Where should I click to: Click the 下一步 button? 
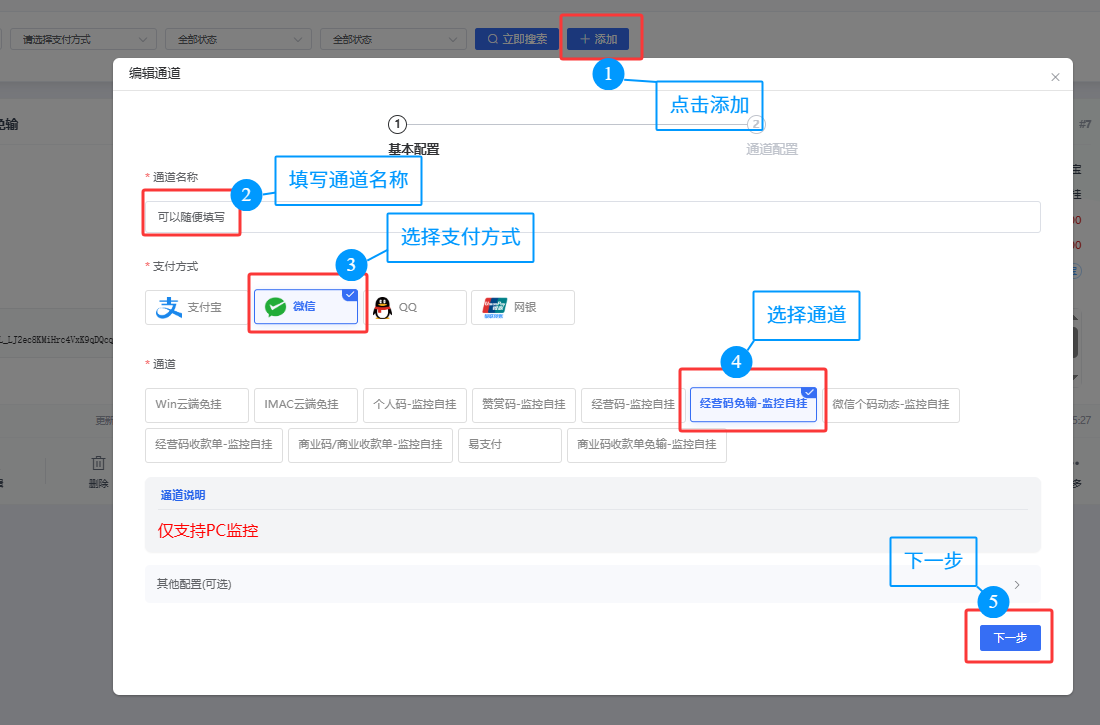[x=1010, y=638]
